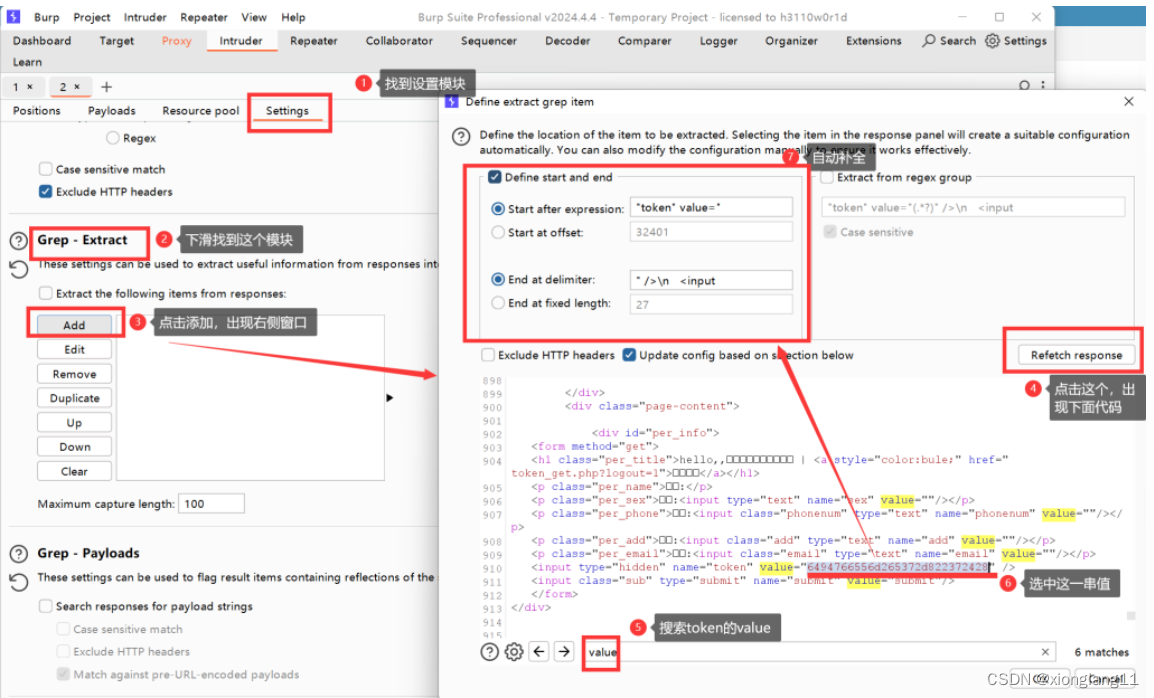
Task: Click the End at delimiter text field
Action: point(711,280)
